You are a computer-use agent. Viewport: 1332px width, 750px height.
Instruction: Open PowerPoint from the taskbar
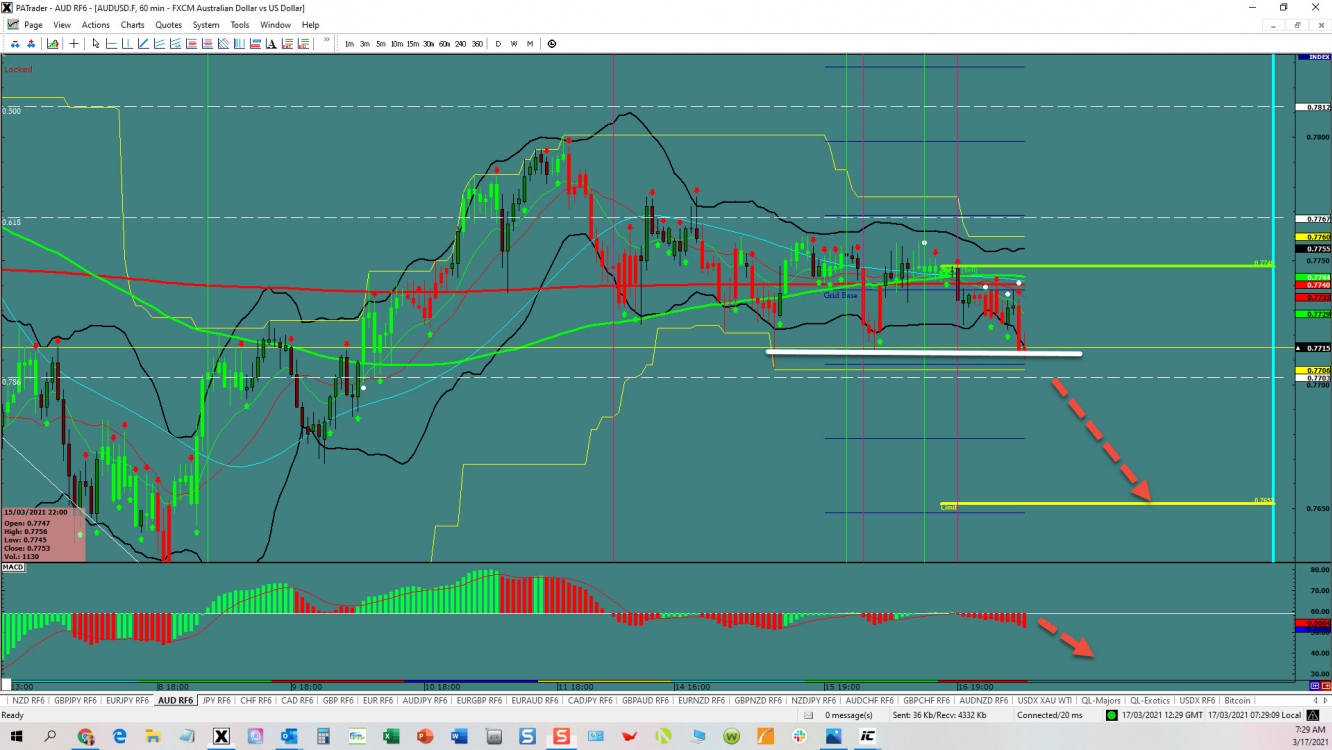tap(425, 737)
